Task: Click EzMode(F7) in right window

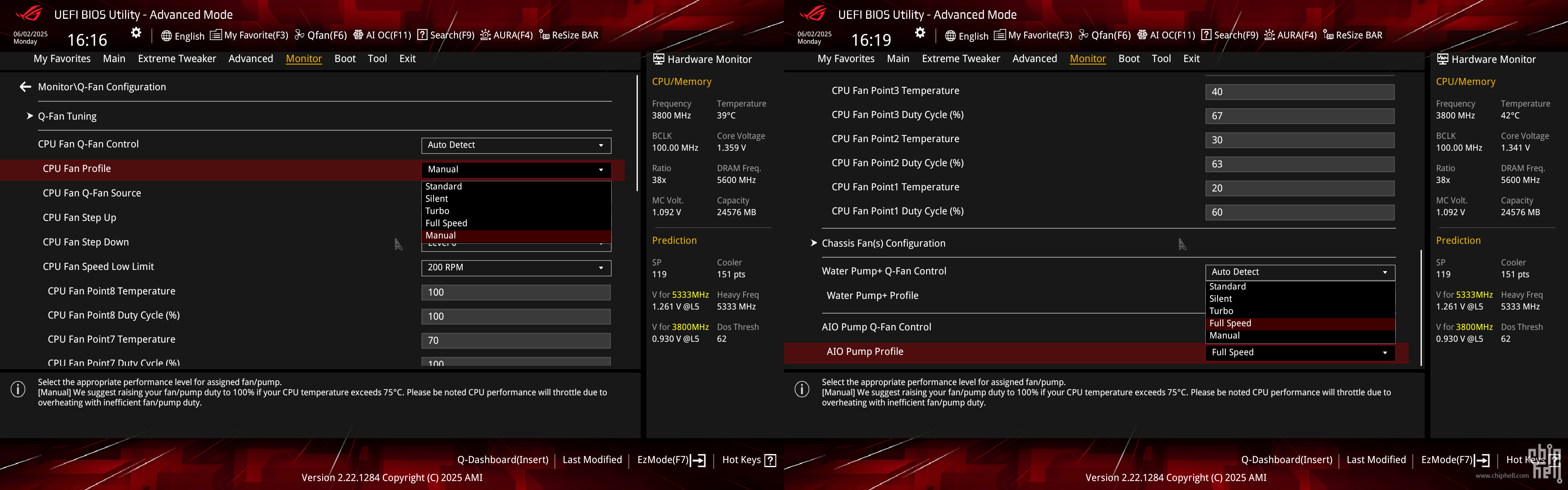Action: (x=1455, y=460)
